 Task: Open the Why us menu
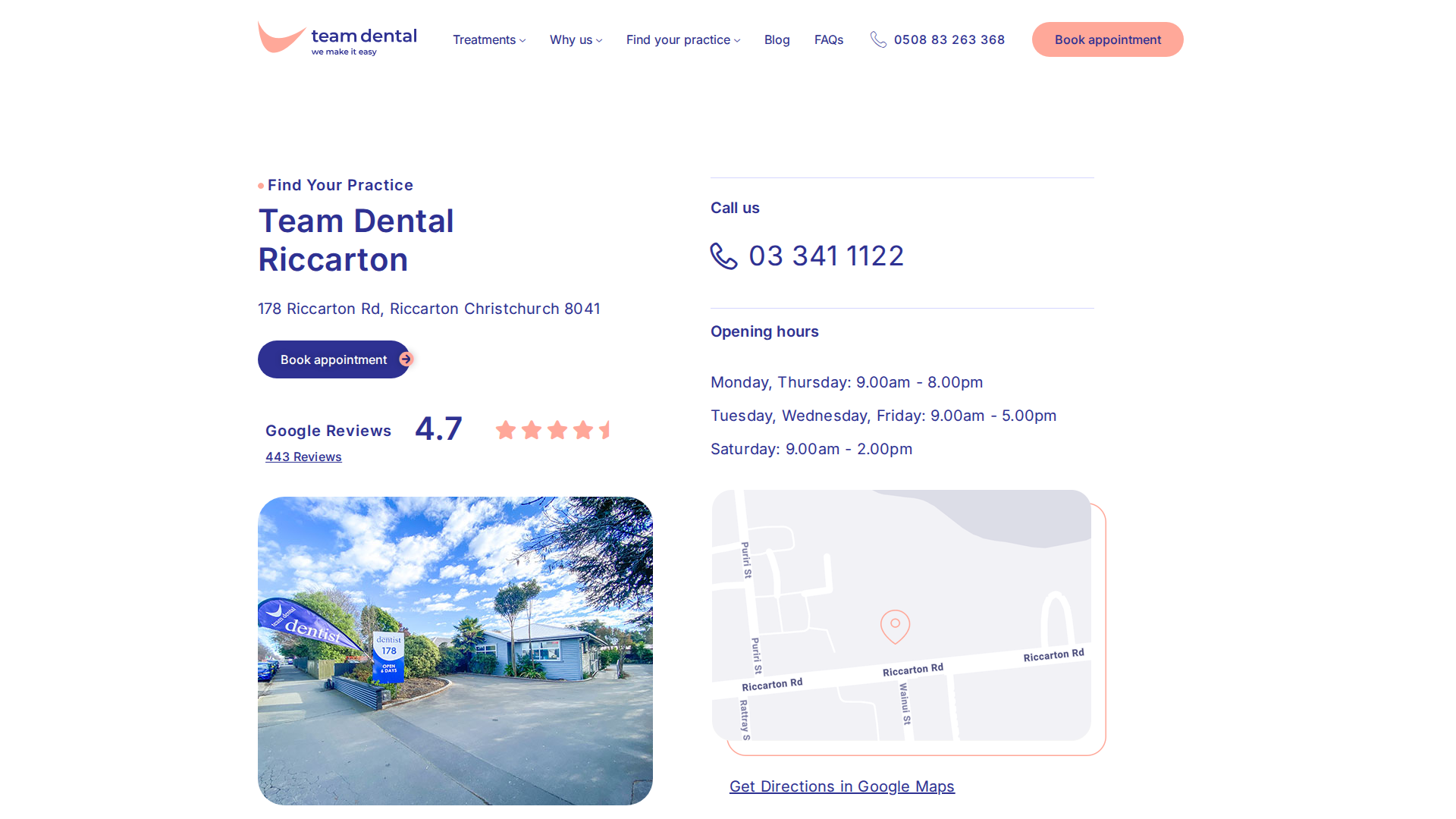point(576,39)
